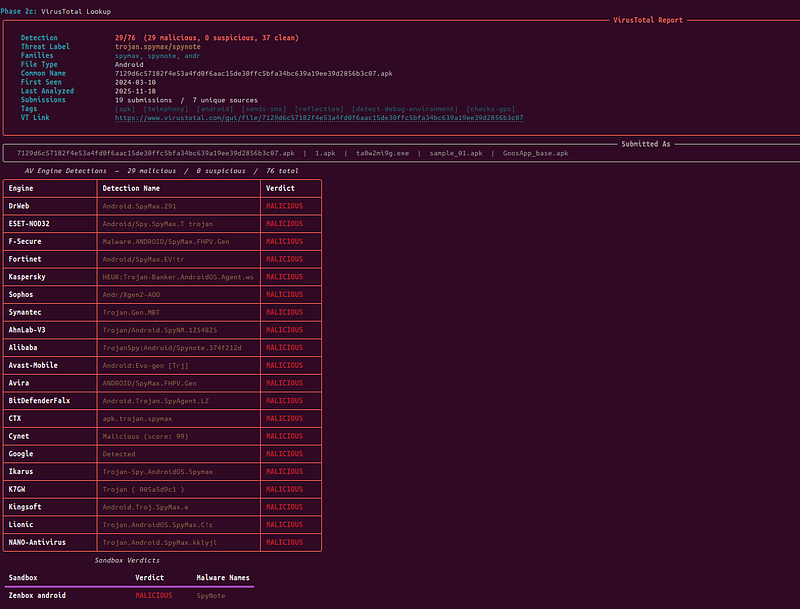Screen dimensions: 800x609
Task: Click the [checks-gps] tag
Action: click(x=490, y=109)
